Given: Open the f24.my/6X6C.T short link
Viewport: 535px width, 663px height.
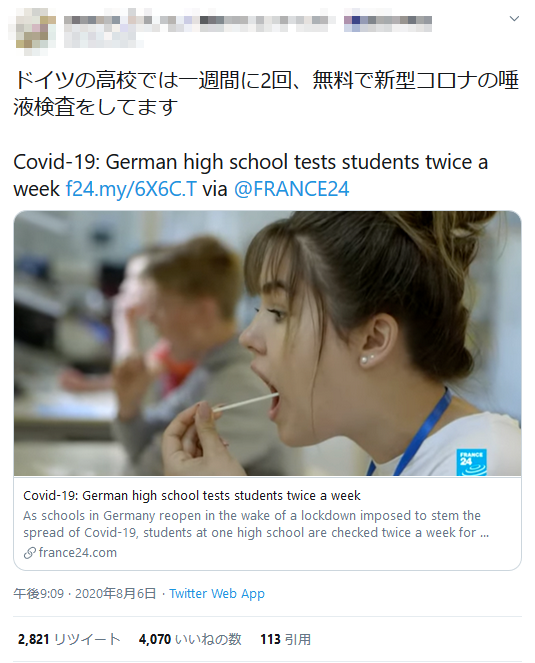Looking at the screenshot, I should [x=131, y=189].
